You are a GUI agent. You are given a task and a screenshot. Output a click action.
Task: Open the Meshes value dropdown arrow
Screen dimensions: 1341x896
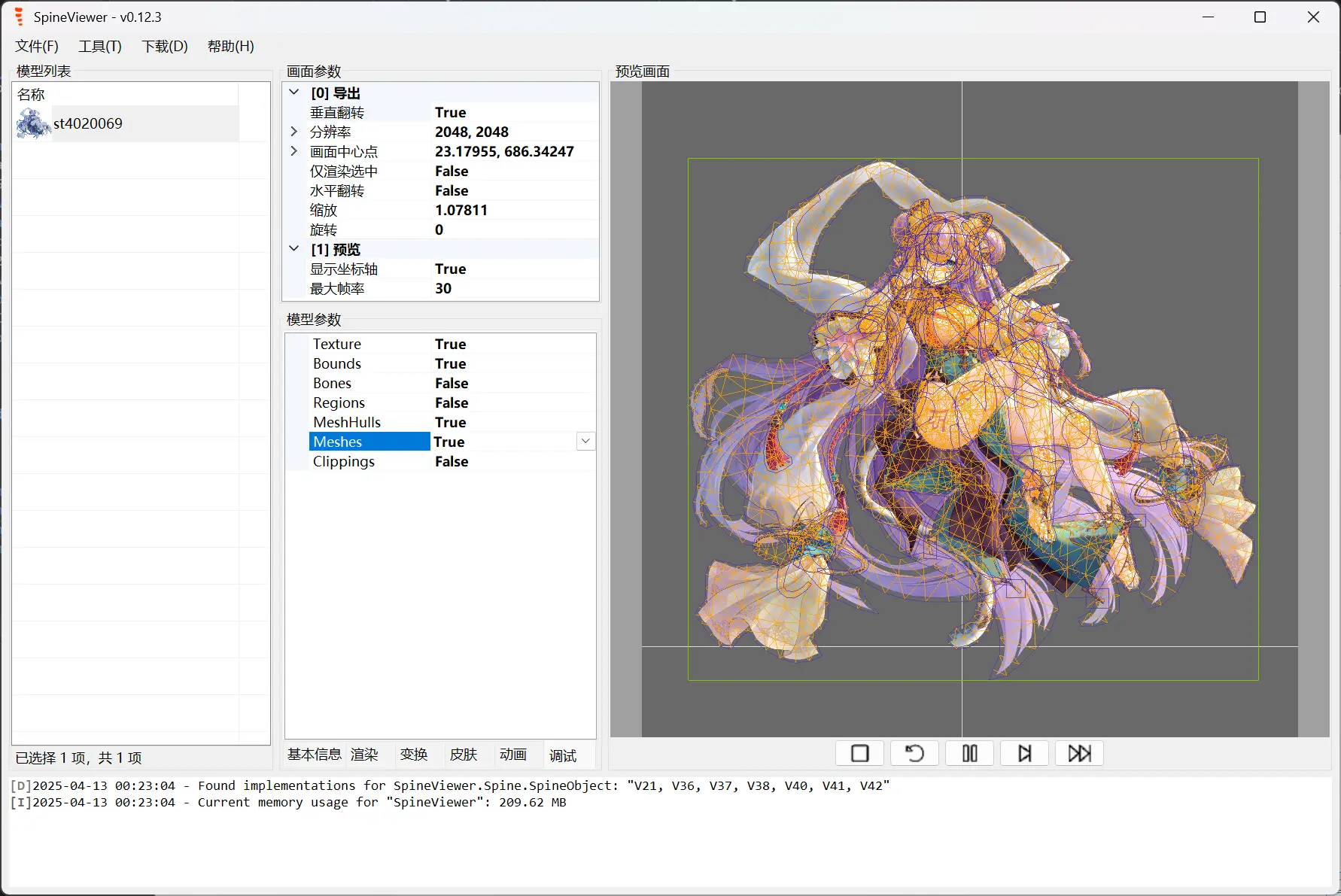click(x=585, y=442)
